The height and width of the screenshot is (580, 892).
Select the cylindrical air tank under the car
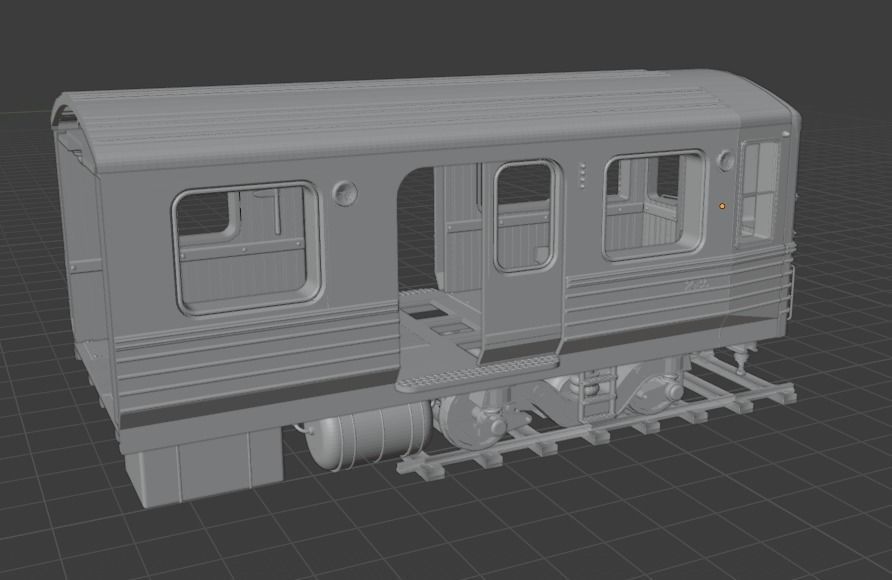[x=370, y=433]
